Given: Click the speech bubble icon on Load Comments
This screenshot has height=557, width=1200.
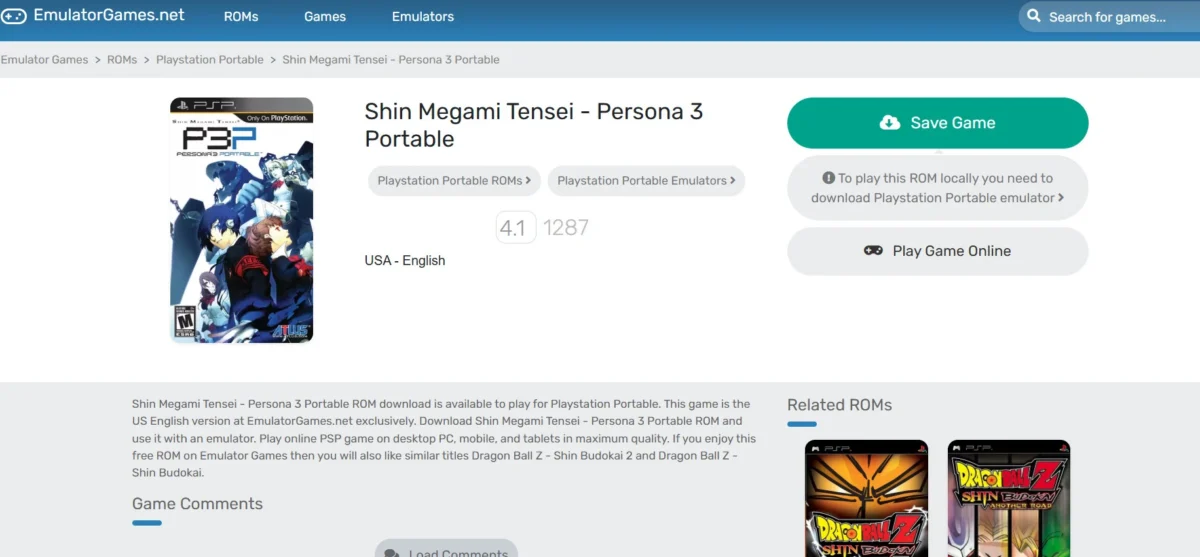Looking at the screenshot, I should 392,553.
